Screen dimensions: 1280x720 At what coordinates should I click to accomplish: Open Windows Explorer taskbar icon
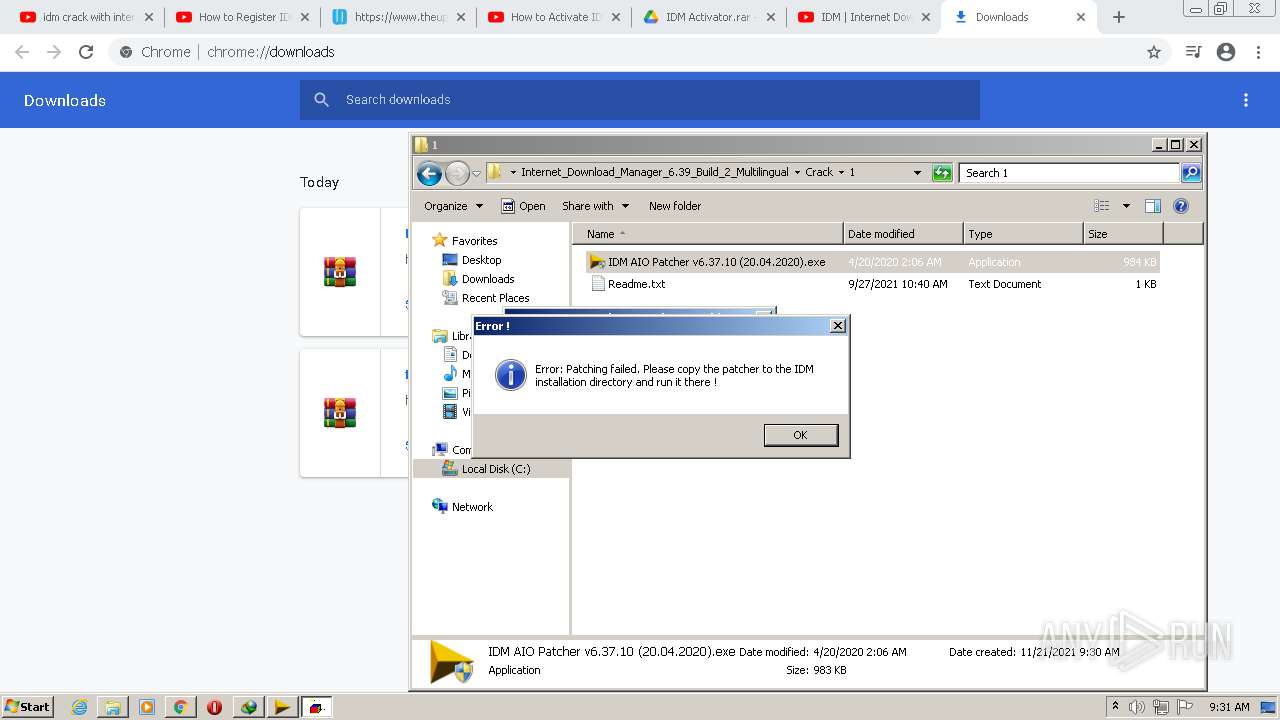(x=113, y=707)
